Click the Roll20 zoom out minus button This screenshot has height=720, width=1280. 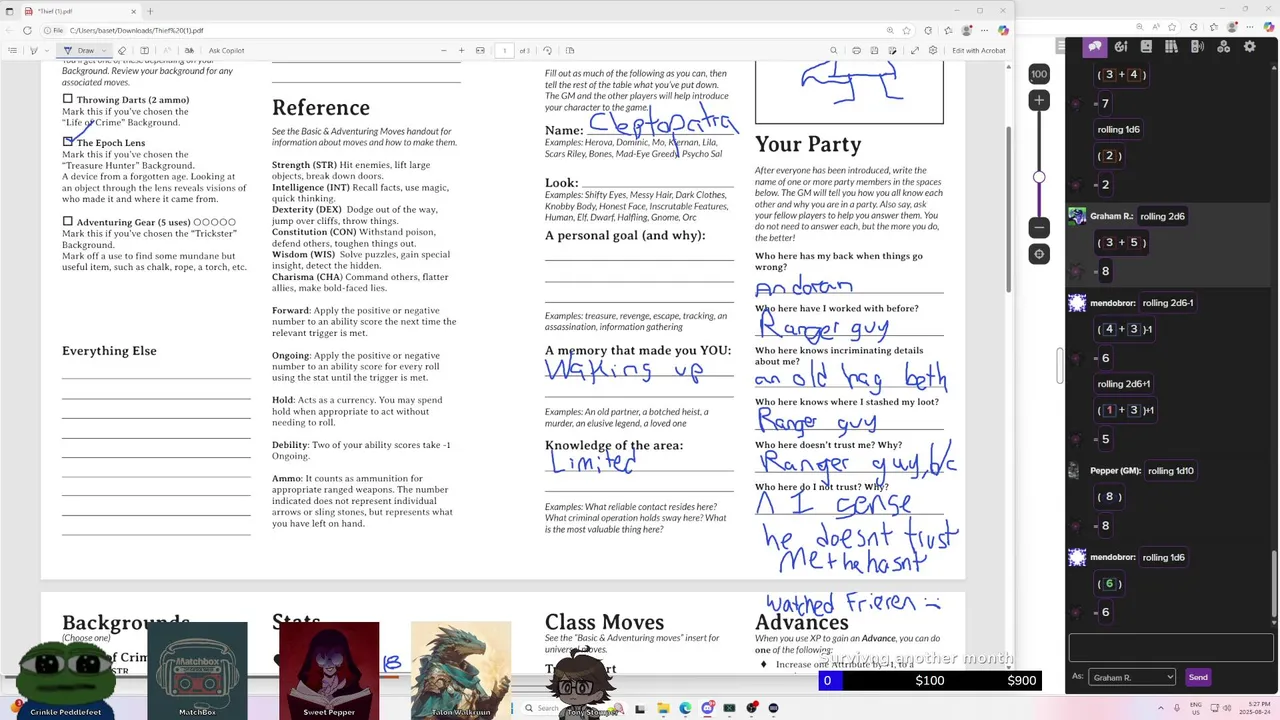pos(1039,228)
